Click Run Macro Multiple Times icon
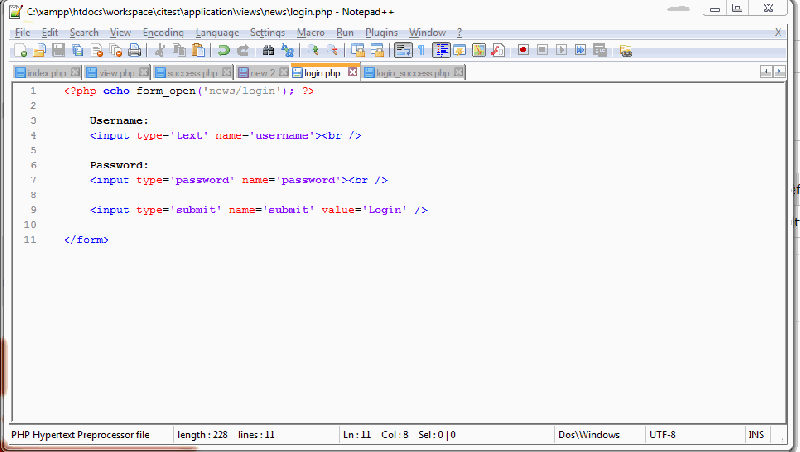The image size is (800, 452). tap(581, 50)
